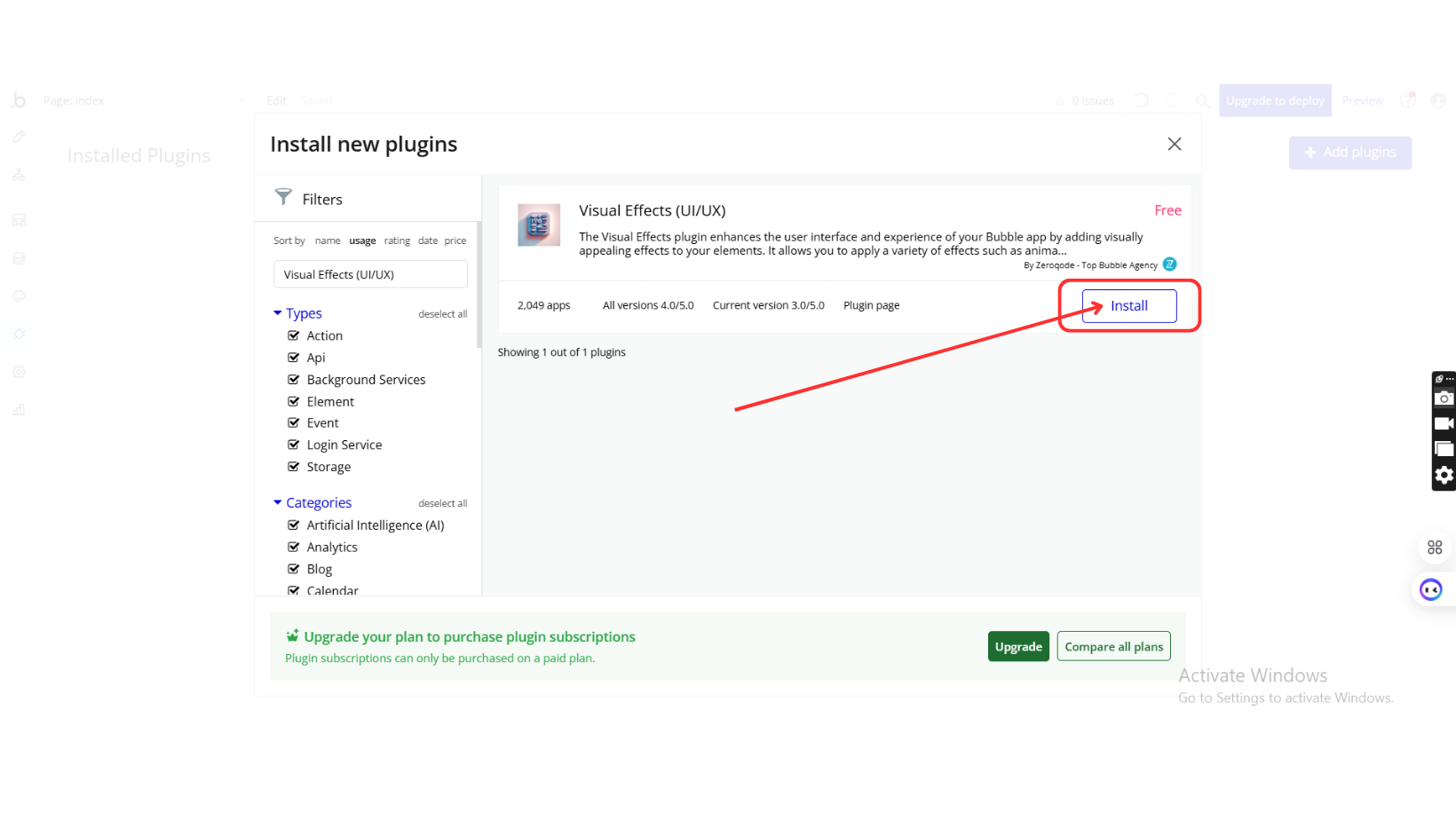Click the plugin search input field
The height and width of the screenshot is (820, 1456).
[370, 274]
